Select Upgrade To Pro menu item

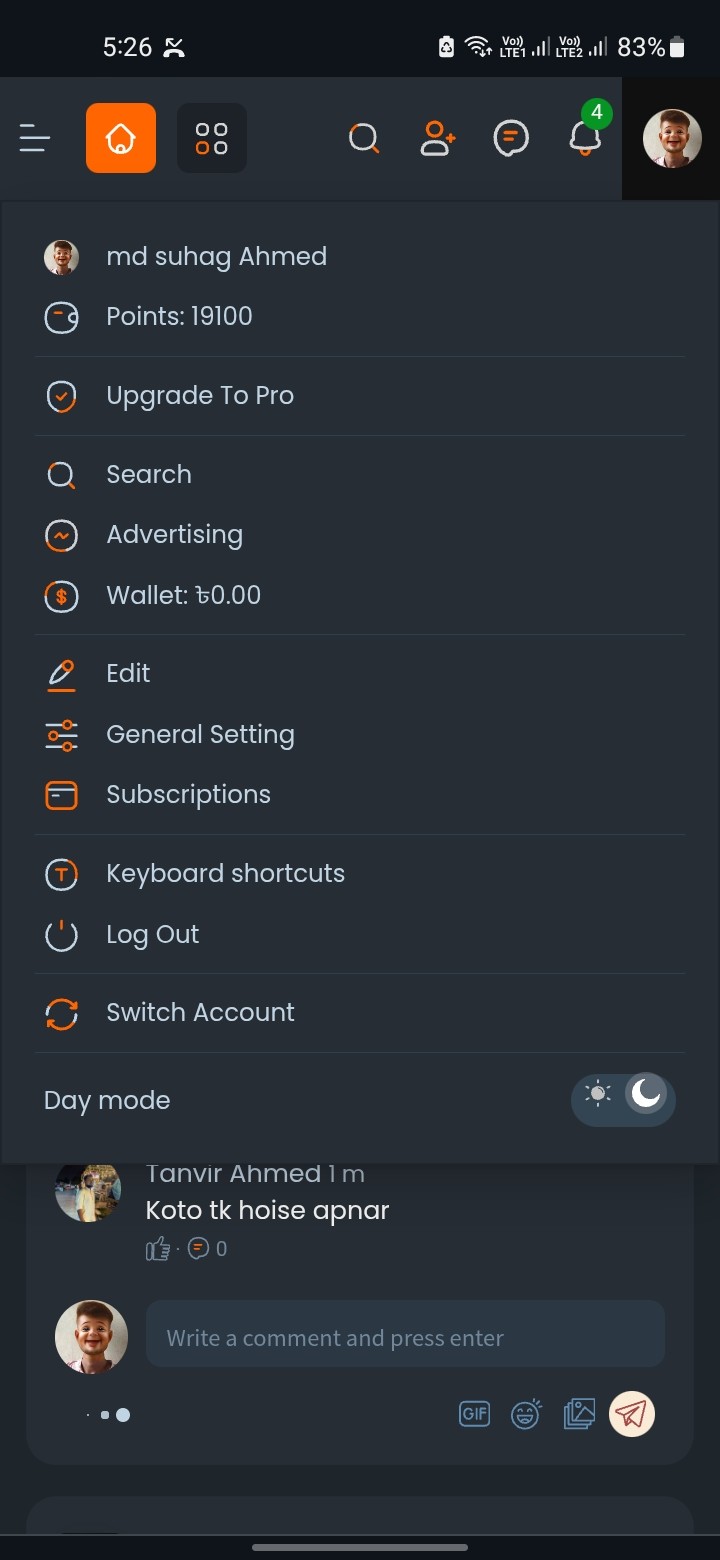200,396
